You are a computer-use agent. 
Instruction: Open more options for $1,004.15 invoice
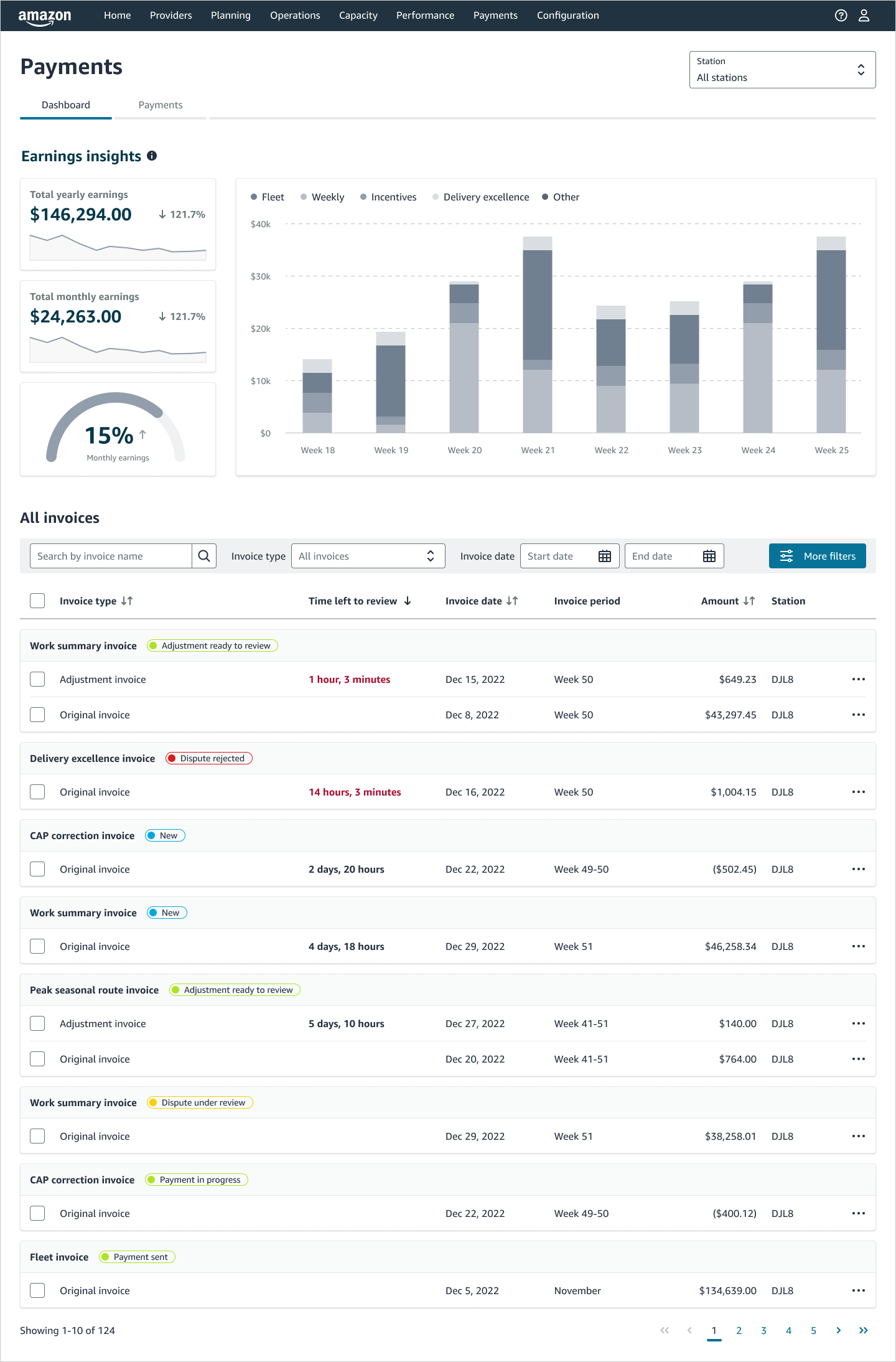pyautogui.click(x=859, y=792)
